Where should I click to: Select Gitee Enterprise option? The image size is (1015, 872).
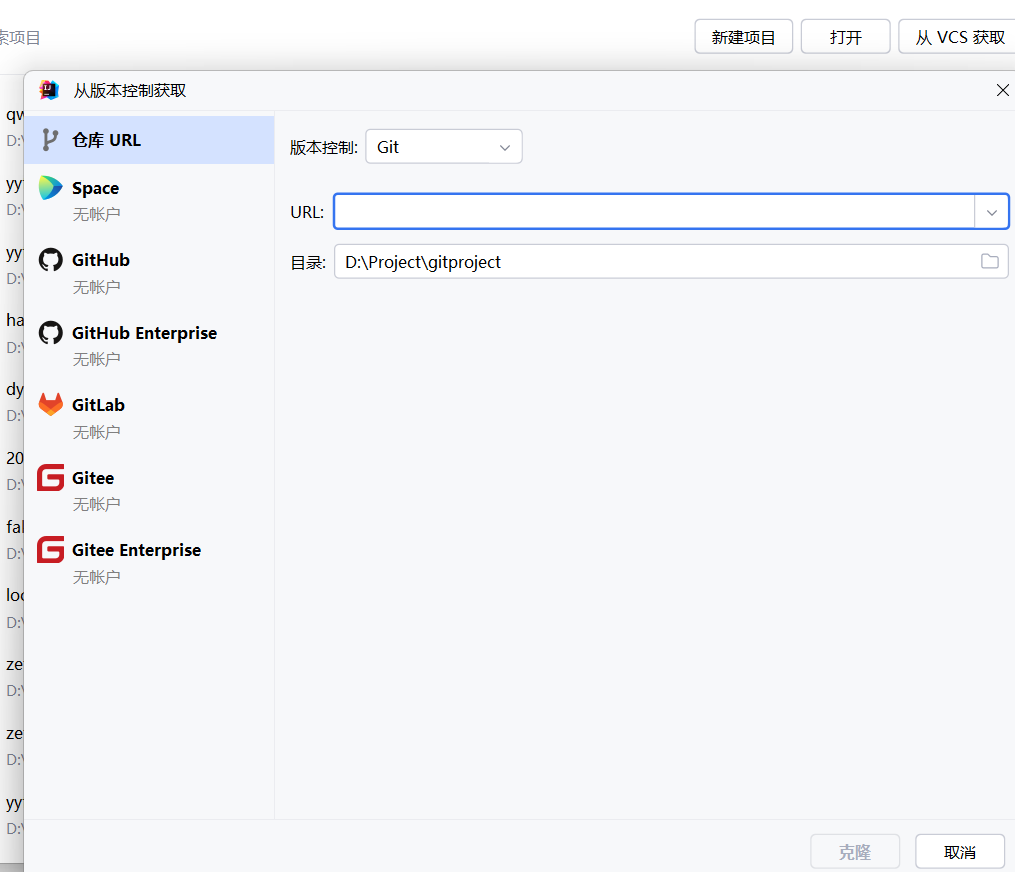(149, 563)
